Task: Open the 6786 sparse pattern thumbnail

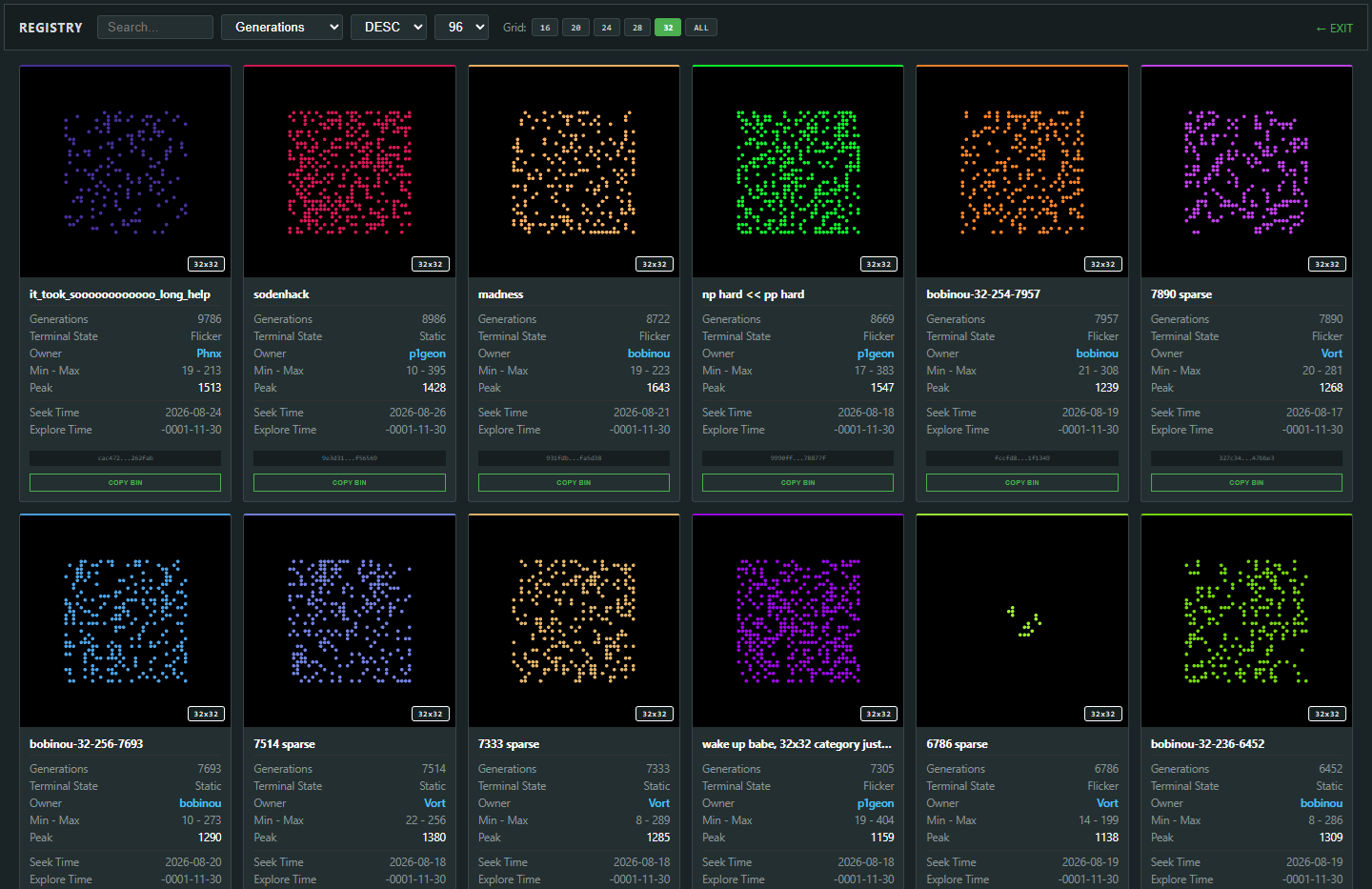Action: 1022,621
